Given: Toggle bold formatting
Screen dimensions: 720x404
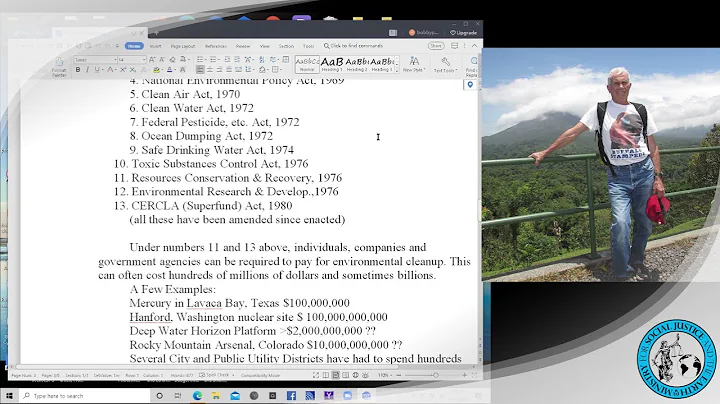Looking at the screenshot, I should (x=78, y=70).
